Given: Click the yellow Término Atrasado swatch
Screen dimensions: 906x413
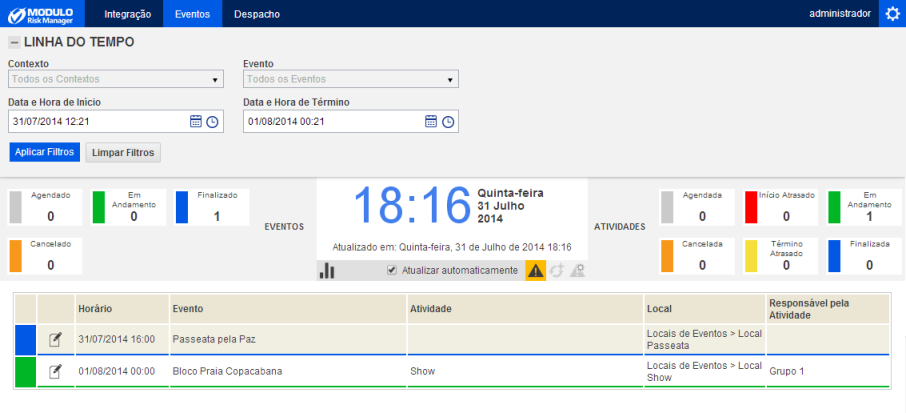Looking at the screenshot, I should (x=751, y=255).
